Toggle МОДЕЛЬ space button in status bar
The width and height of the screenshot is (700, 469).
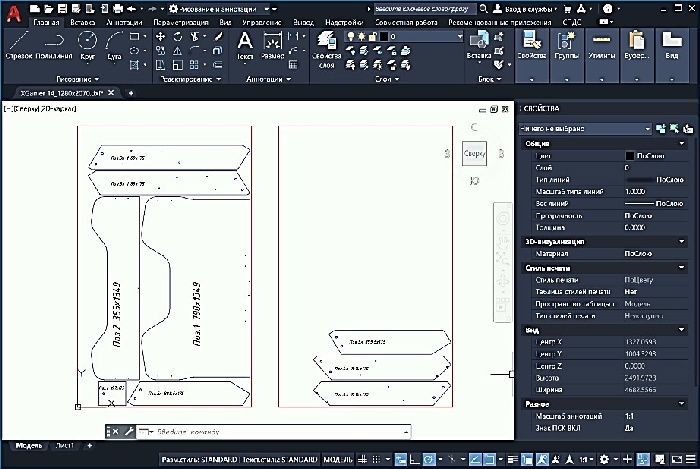[337, 460]
